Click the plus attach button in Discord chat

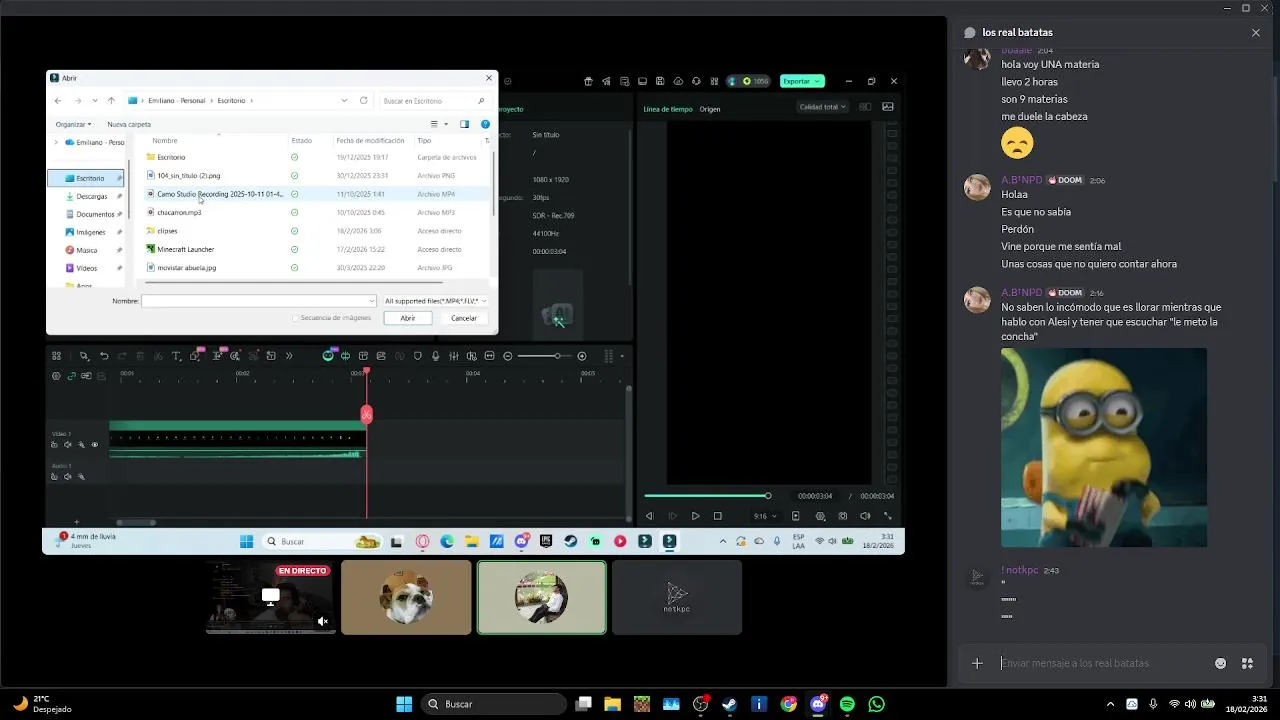(977, 663)
